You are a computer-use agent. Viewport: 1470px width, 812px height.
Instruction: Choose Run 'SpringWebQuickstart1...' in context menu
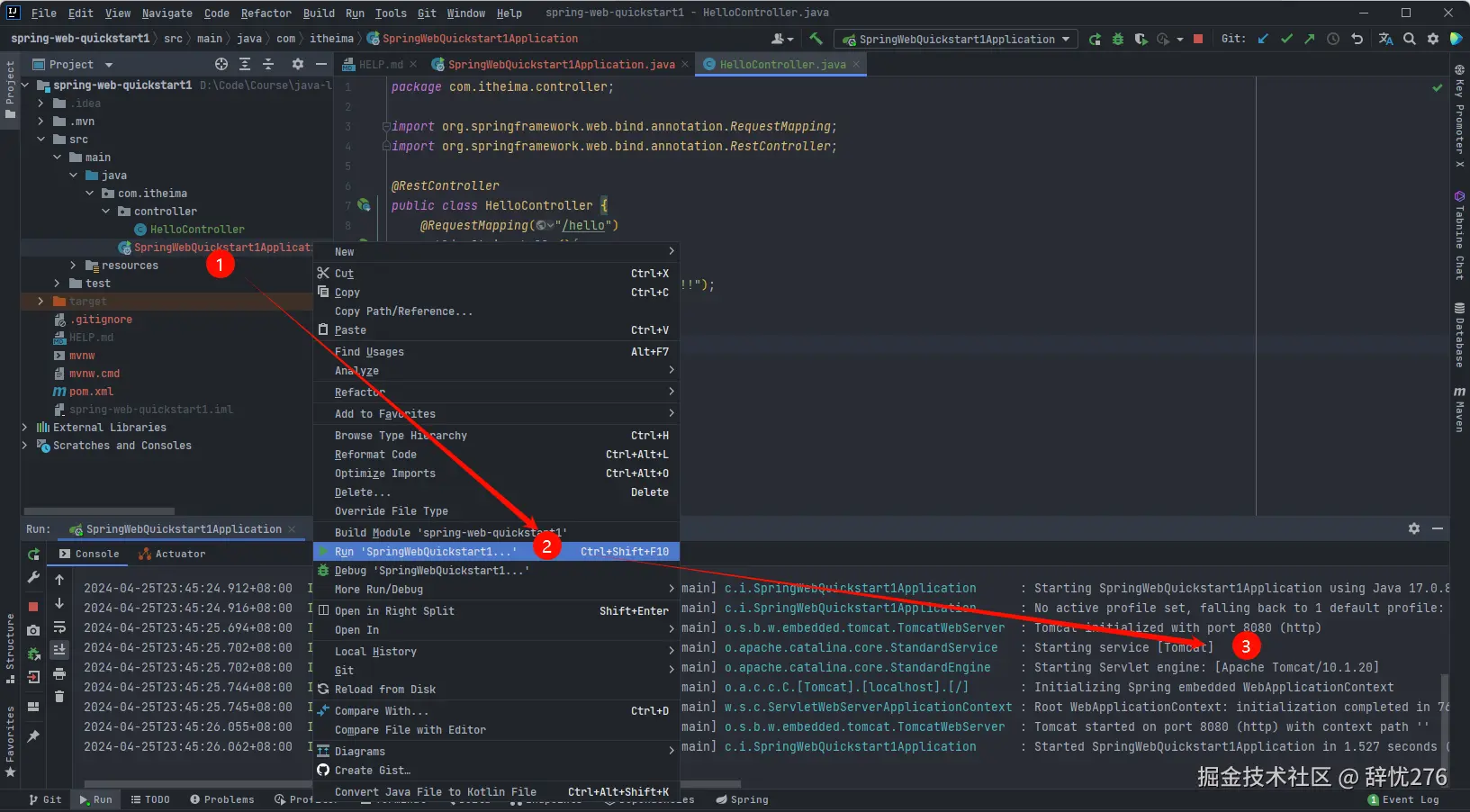(x=496, y=552)
